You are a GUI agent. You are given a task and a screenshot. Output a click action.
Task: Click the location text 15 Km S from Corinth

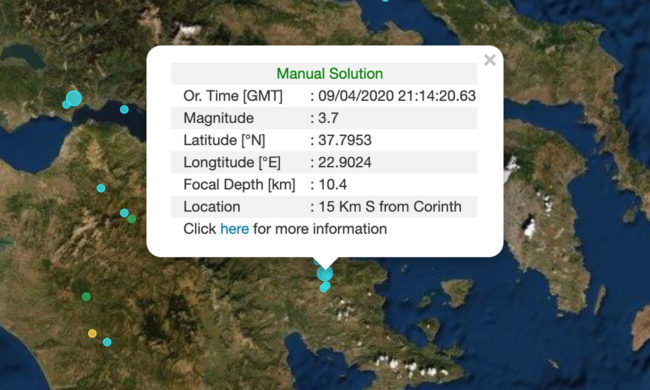click(x=390, y=207)
